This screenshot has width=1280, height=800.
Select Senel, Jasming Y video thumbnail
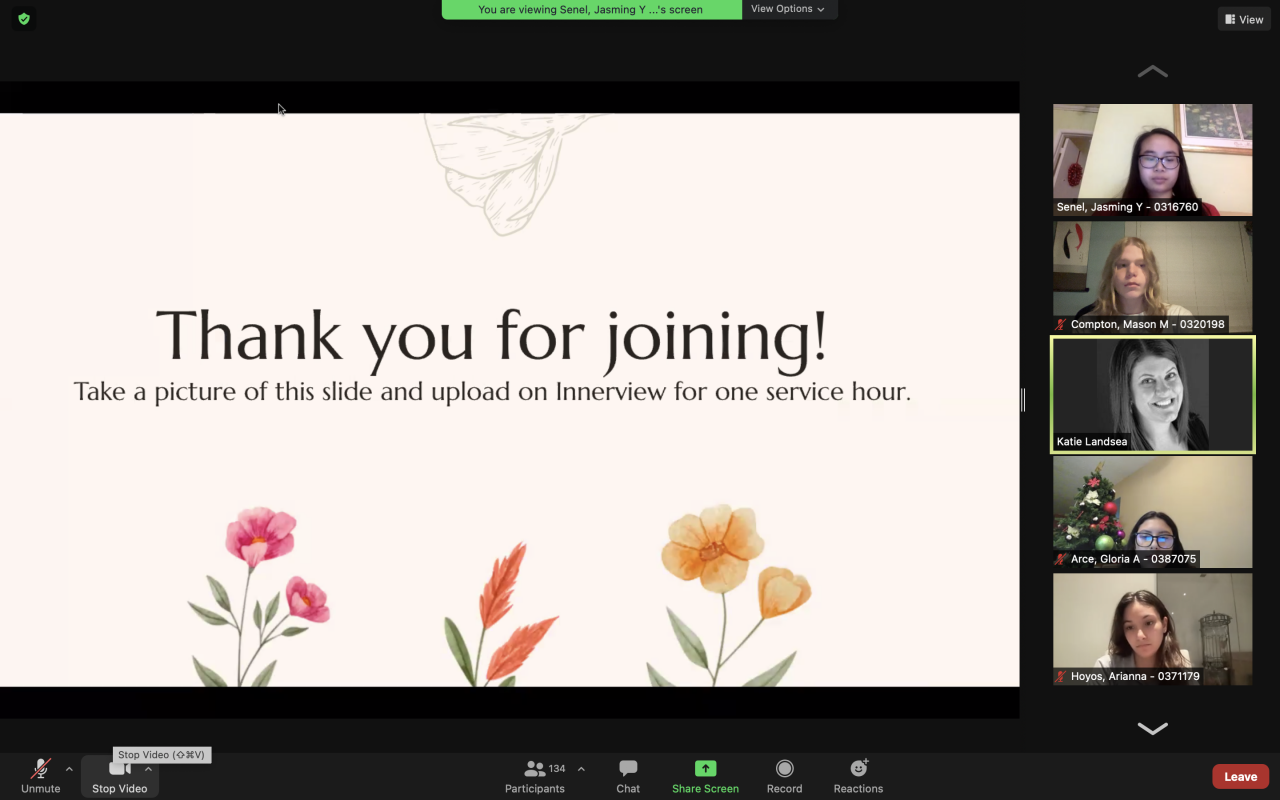pyautogui.click(x=1152, y=160)
